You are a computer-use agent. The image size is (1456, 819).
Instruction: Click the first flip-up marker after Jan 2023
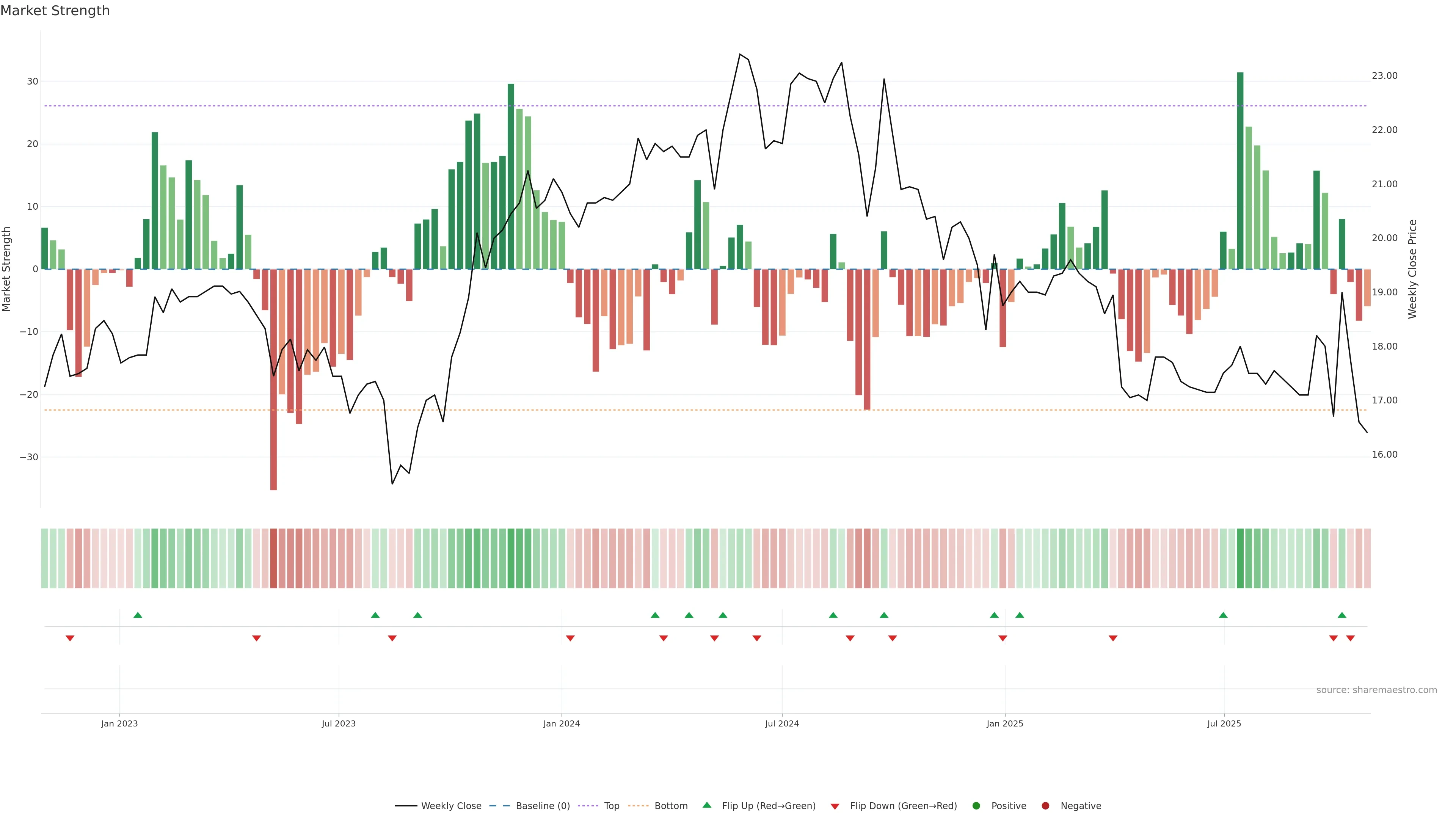[138, 615]
